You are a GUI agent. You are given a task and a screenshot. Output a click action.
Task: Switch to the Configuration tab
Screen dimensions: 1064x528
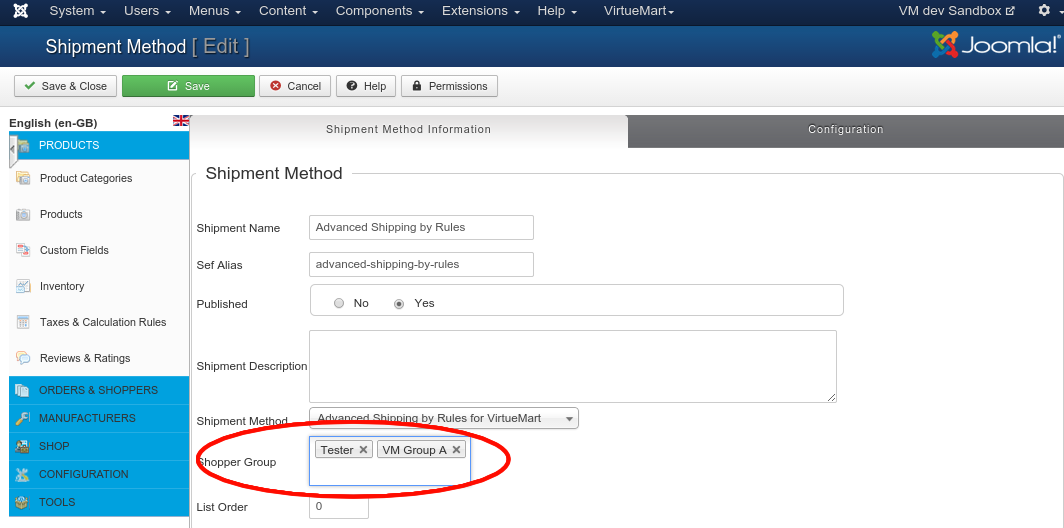(x=845, y=130)
